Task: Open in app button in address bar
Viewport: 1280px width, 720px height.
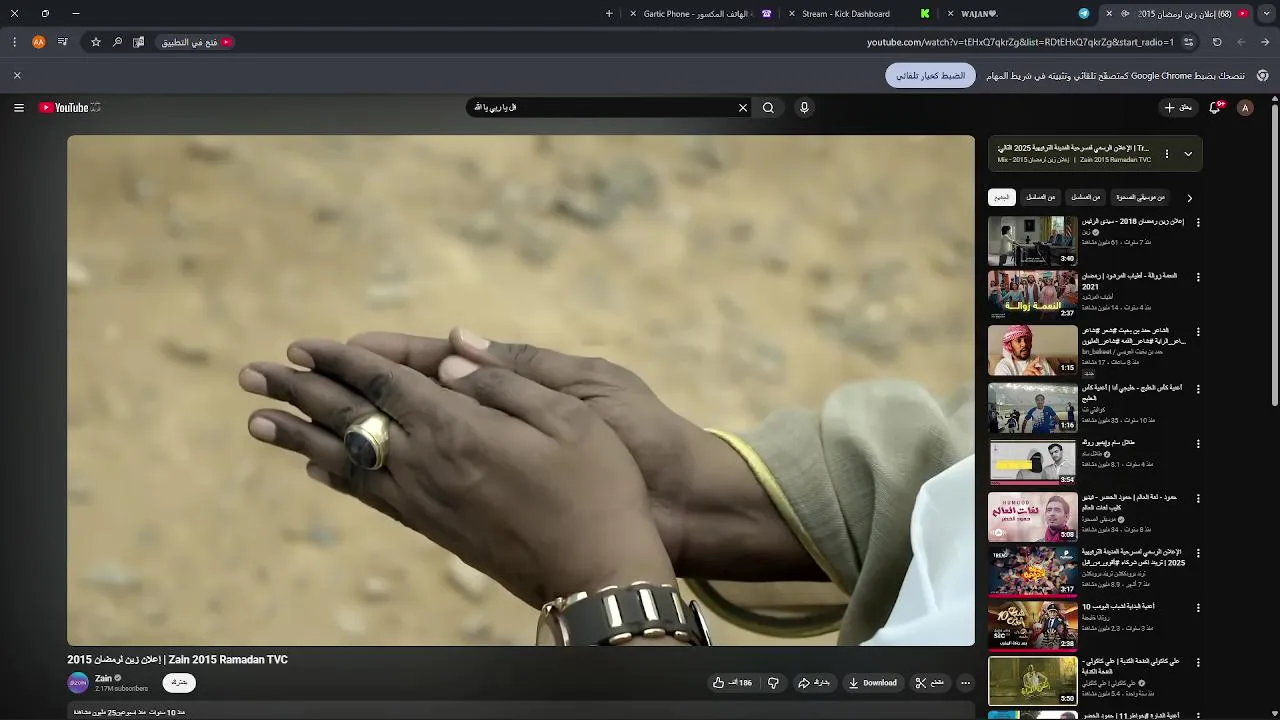Action: (x=197, y=42)
